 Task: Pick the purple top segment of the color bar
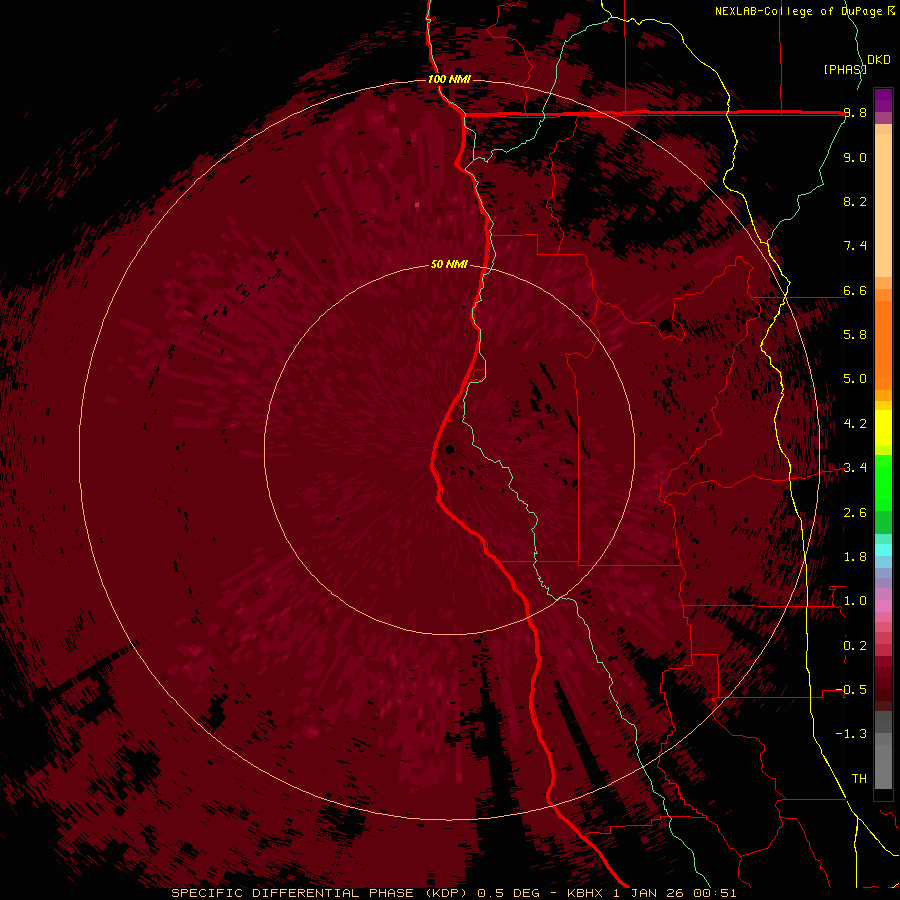(x=883, y=100)
